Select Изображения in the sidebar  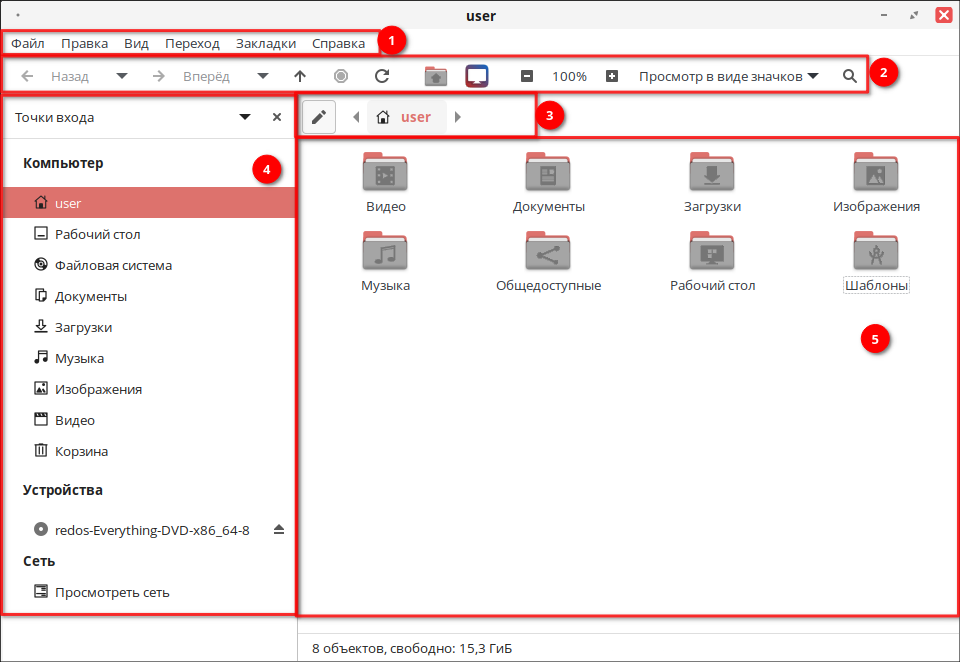[149, 389]
